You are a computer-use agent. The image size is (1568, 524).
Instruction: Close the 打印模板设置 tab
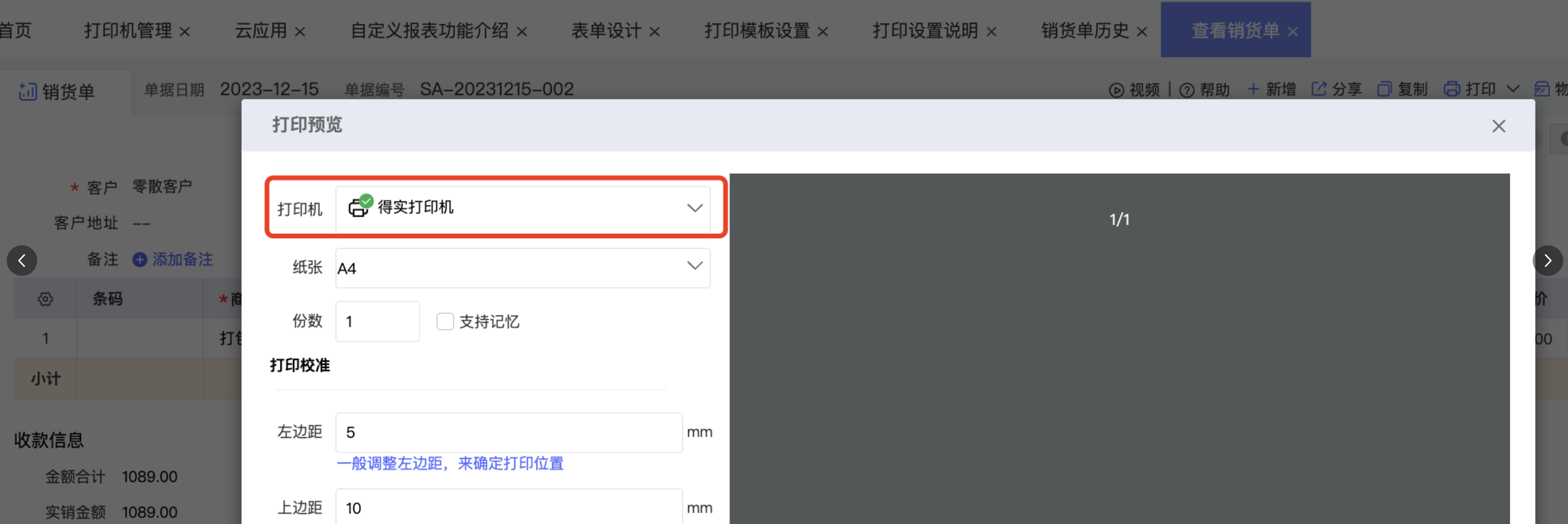tap(822, 31)
